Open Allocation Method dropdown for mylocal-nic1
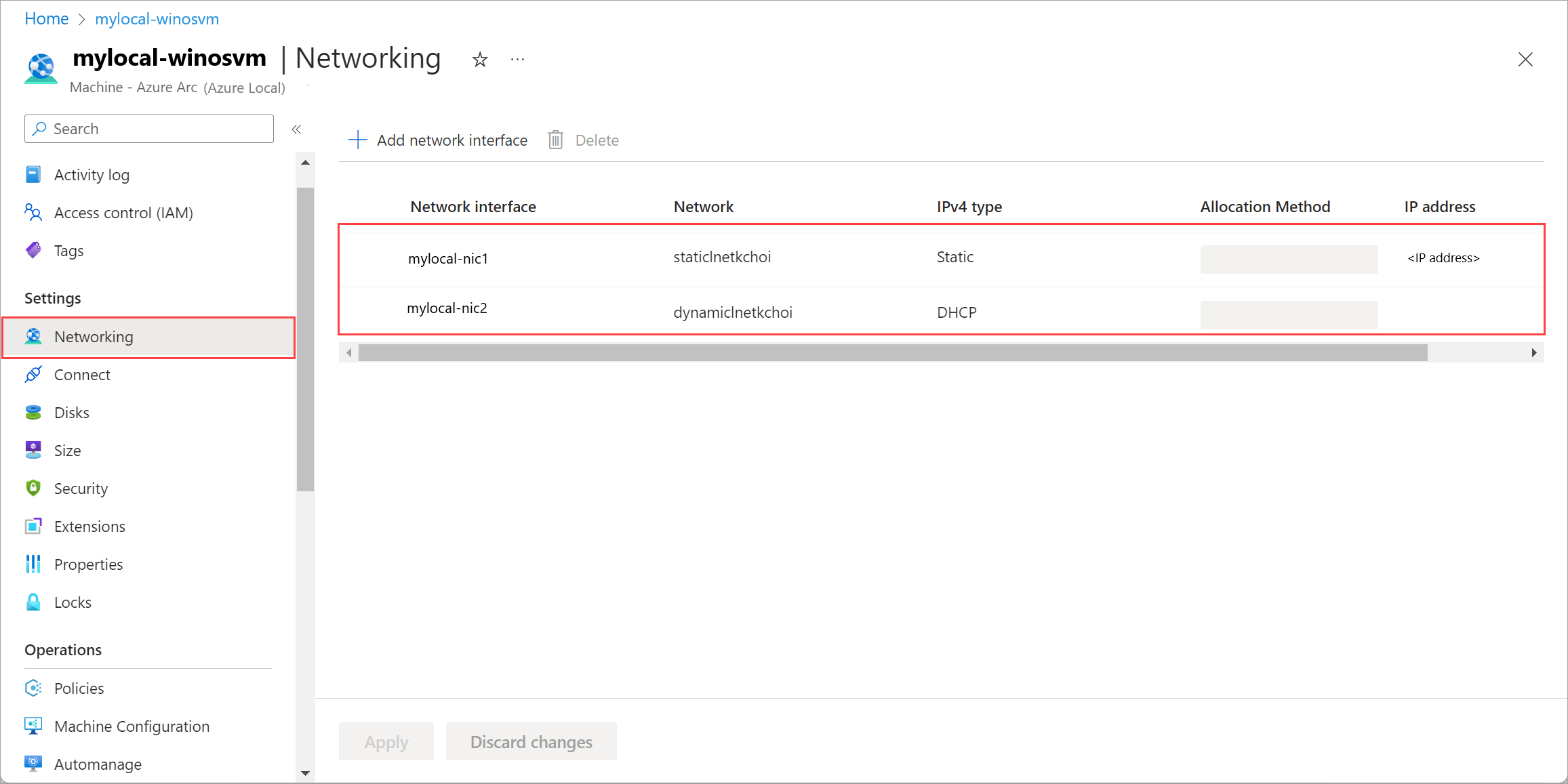 (1288, 259)
